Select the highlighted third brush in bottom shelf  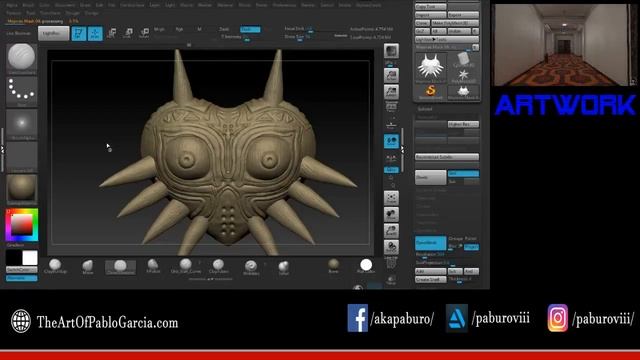[x=120, y=267]
